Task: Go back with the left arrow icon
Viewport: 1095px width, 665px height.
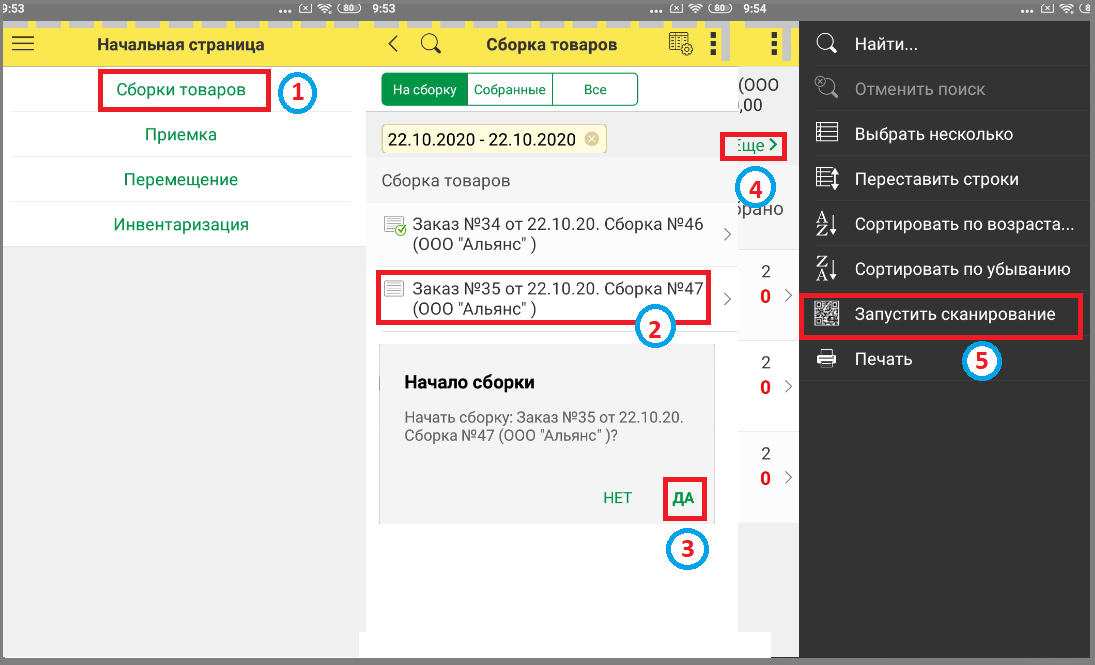Action: (393, 44)
